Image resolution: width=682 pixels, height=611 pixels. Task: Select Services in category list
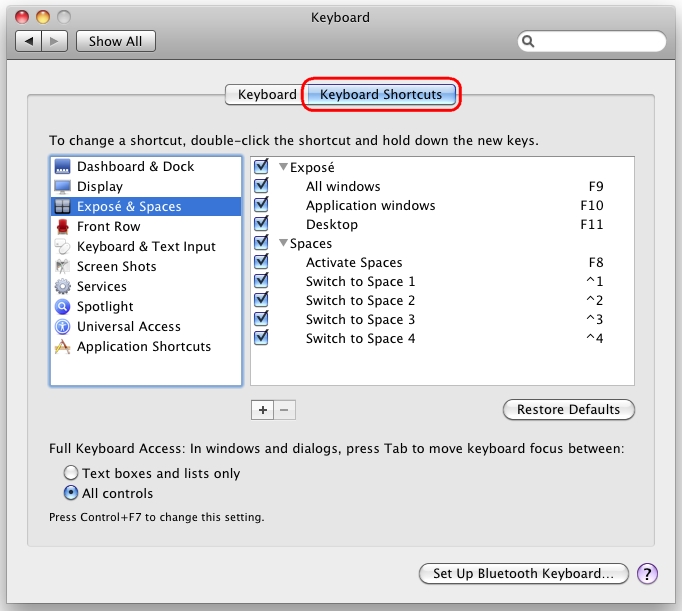146,287
